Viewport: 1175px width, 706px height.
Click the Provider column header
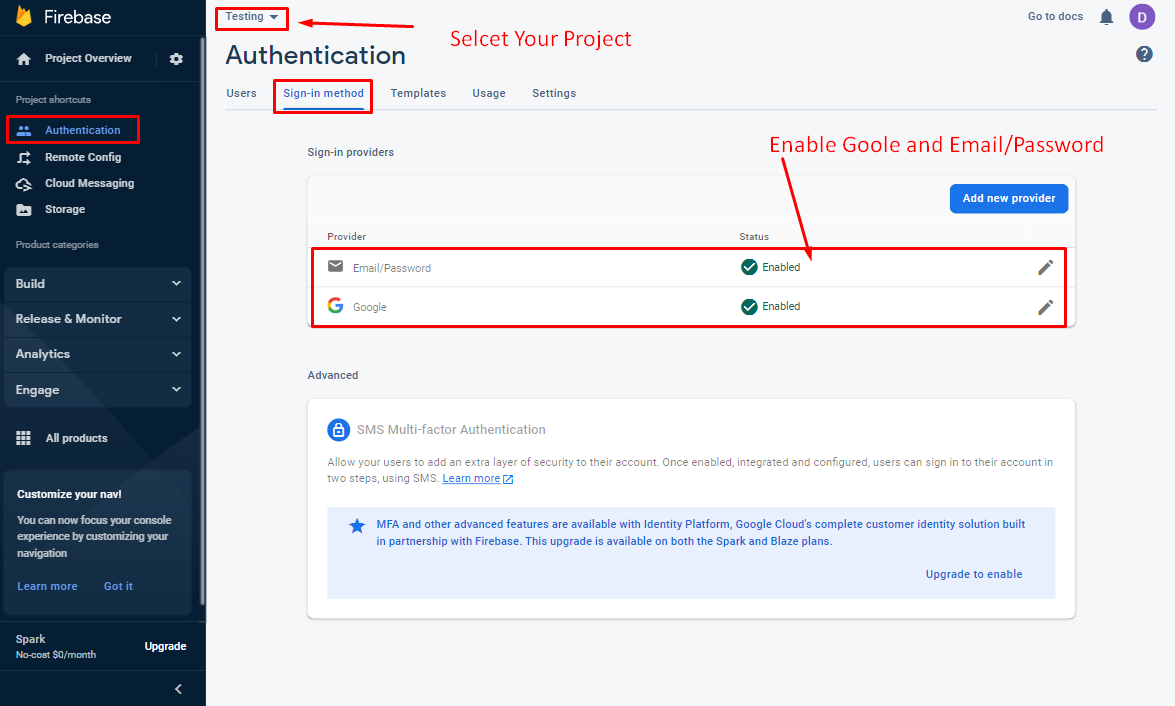click(x=346, y=237)
